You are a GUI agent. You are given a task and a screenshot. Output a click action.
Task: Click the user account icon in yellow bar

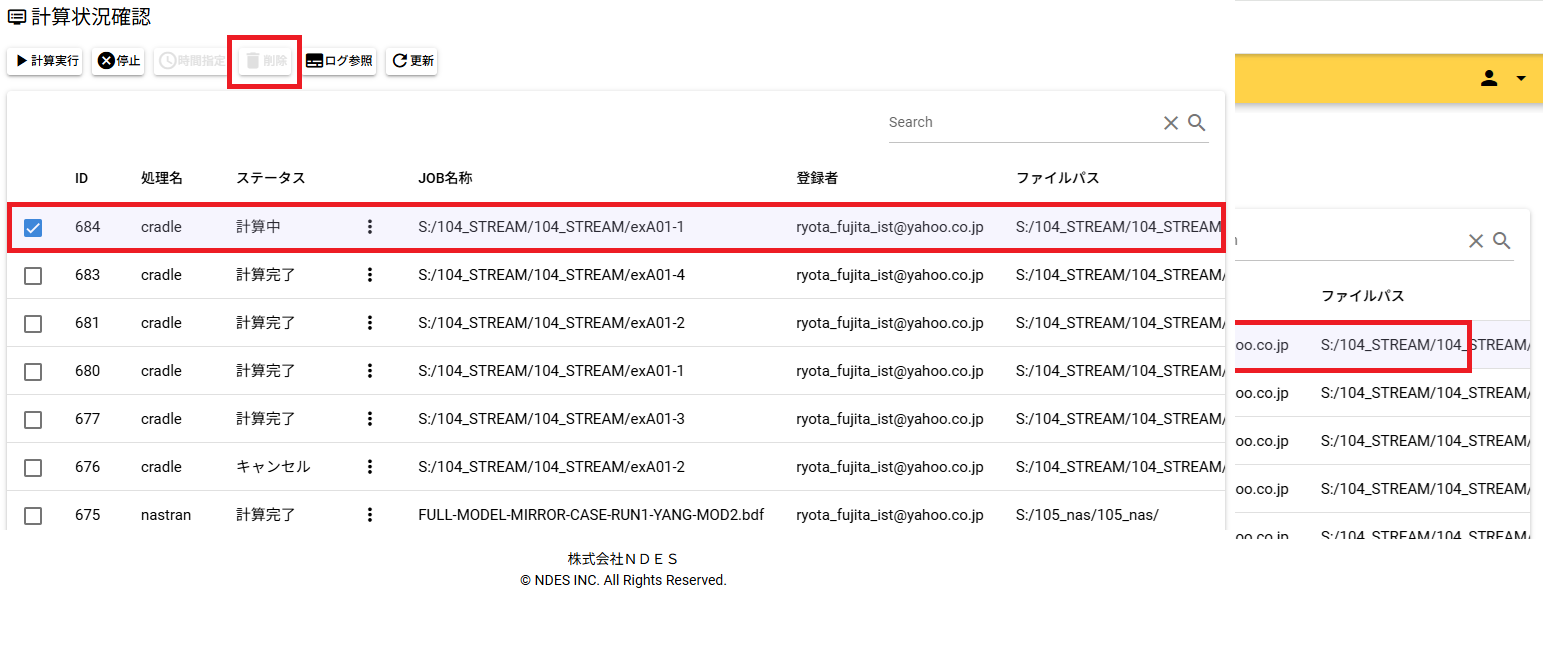[1489, 78]
